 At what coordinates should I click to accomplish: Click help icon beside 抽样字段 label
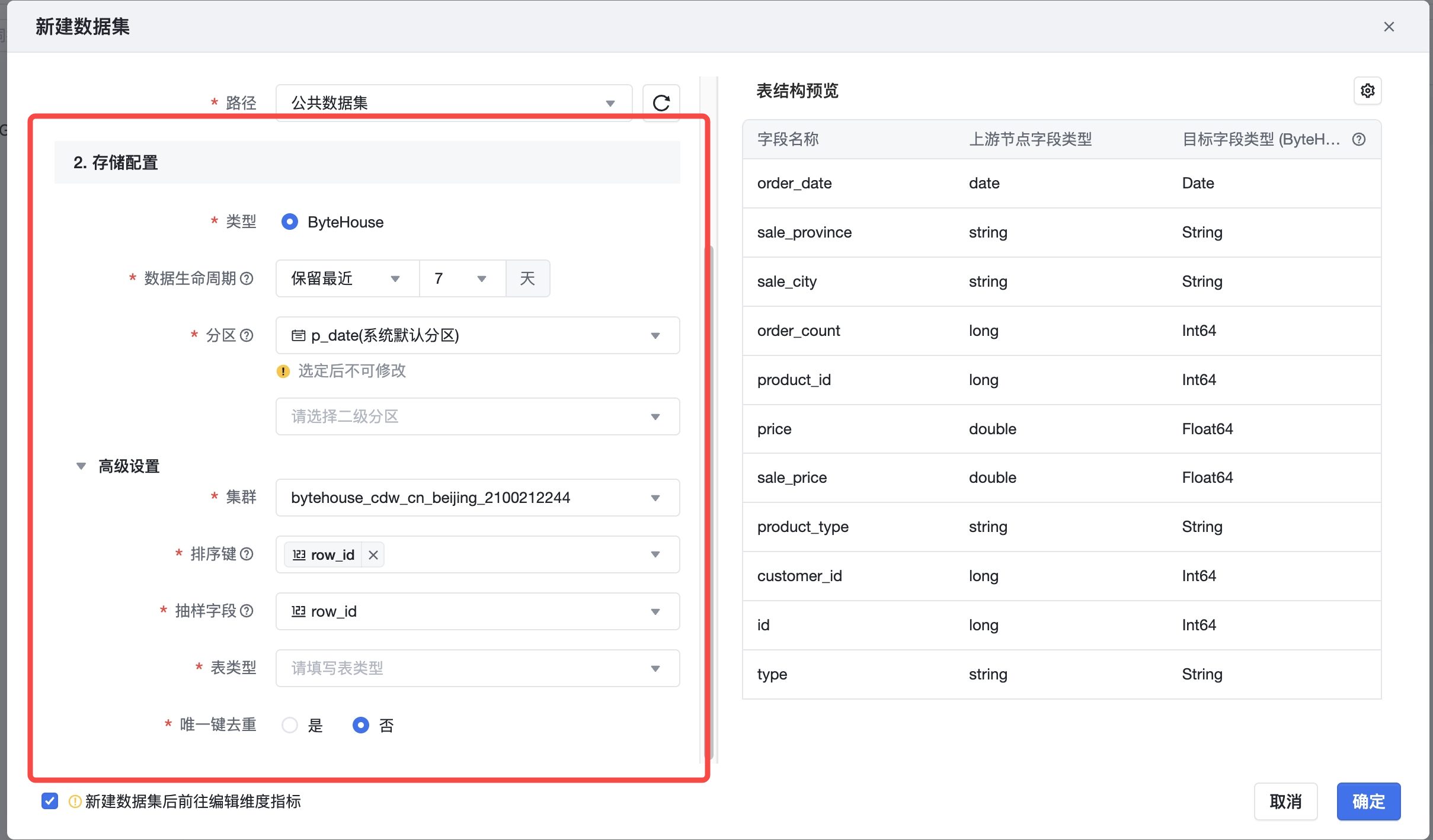(247, 611)
